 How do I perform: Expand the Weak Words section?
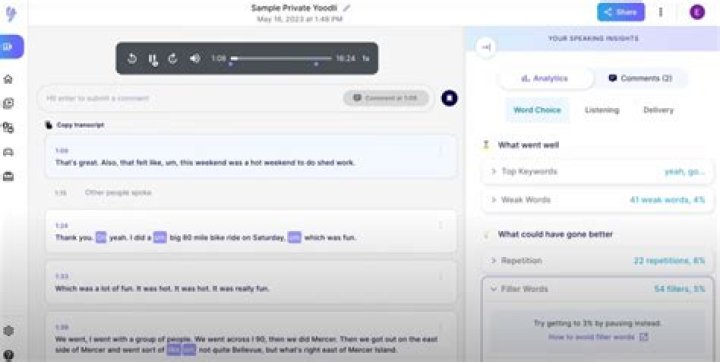click(x=597, y=200)
